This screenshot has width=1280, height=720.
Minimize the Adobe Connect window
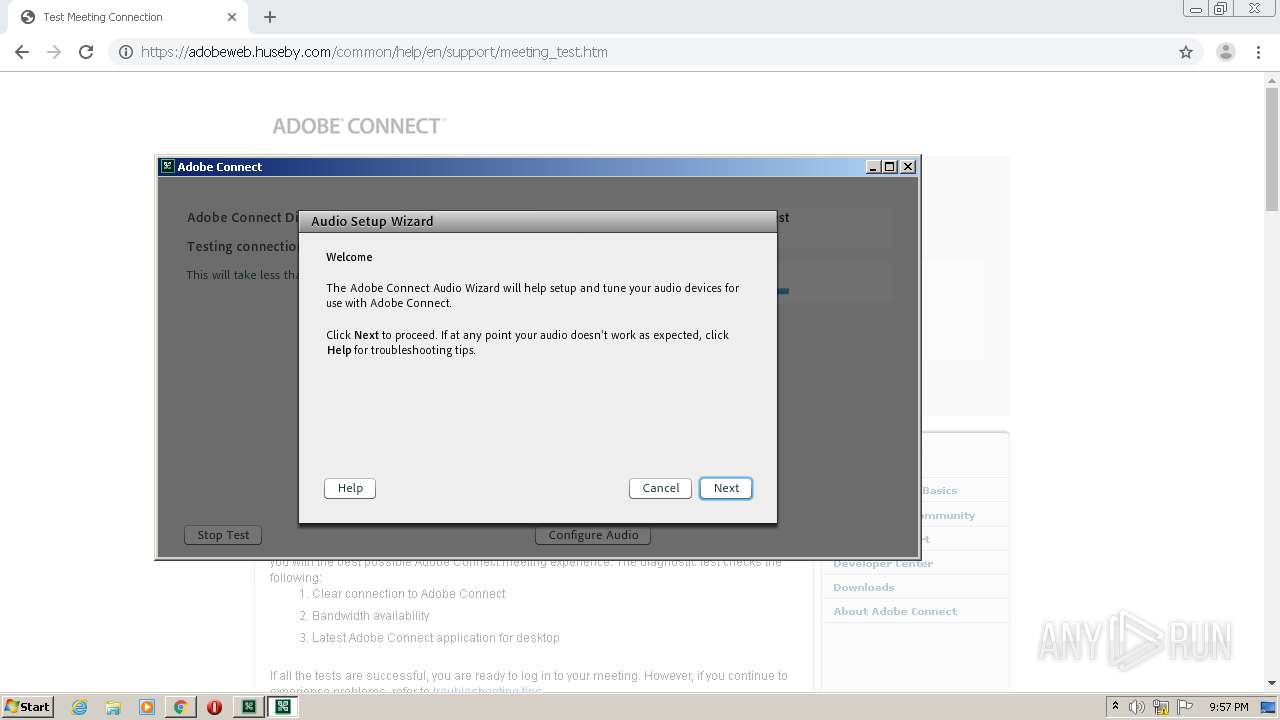[873, 167]
